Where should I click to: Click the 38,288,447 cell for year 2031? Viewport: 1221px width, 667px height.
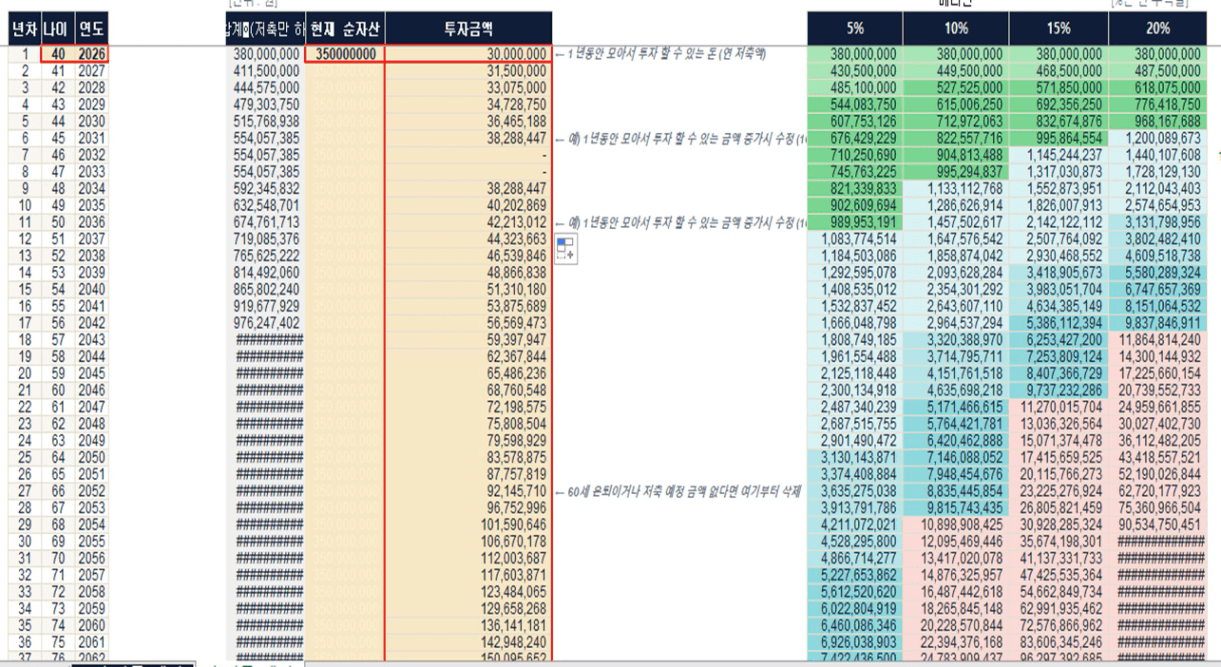coord(468,138)
